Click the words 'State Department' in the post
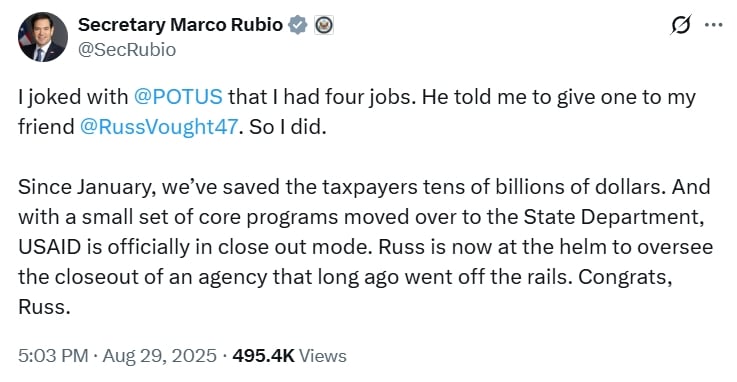Screen dimensions: 737x382 click(x=613, y=218)
